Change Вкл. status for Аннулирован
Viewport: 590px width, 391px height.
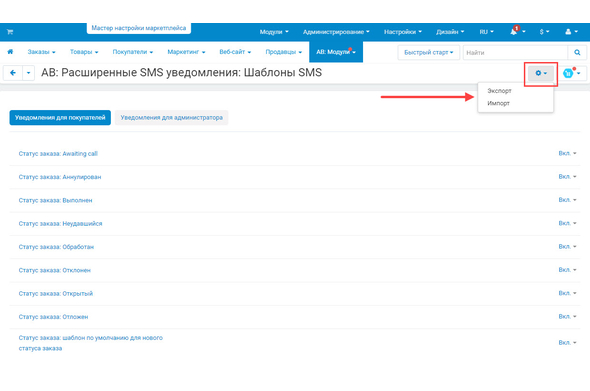567,176
